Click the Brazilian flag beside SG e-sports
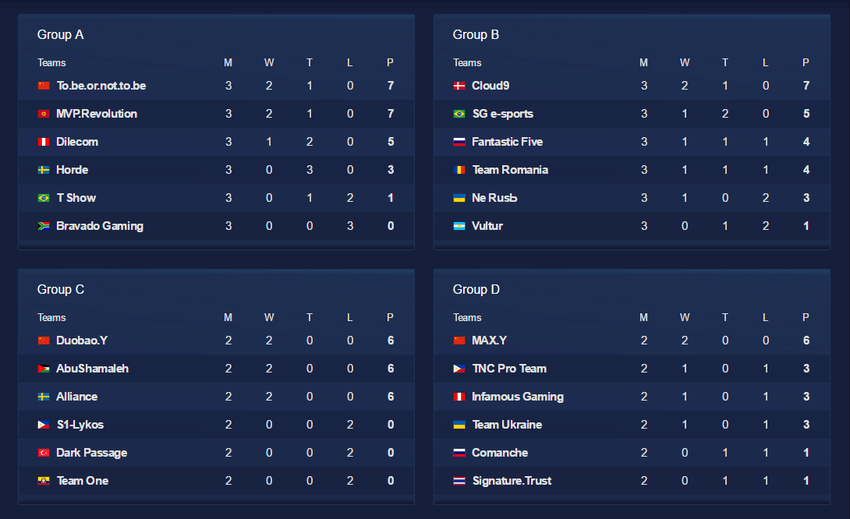This screenshot has width=850, height=519. tap(459, 114)
